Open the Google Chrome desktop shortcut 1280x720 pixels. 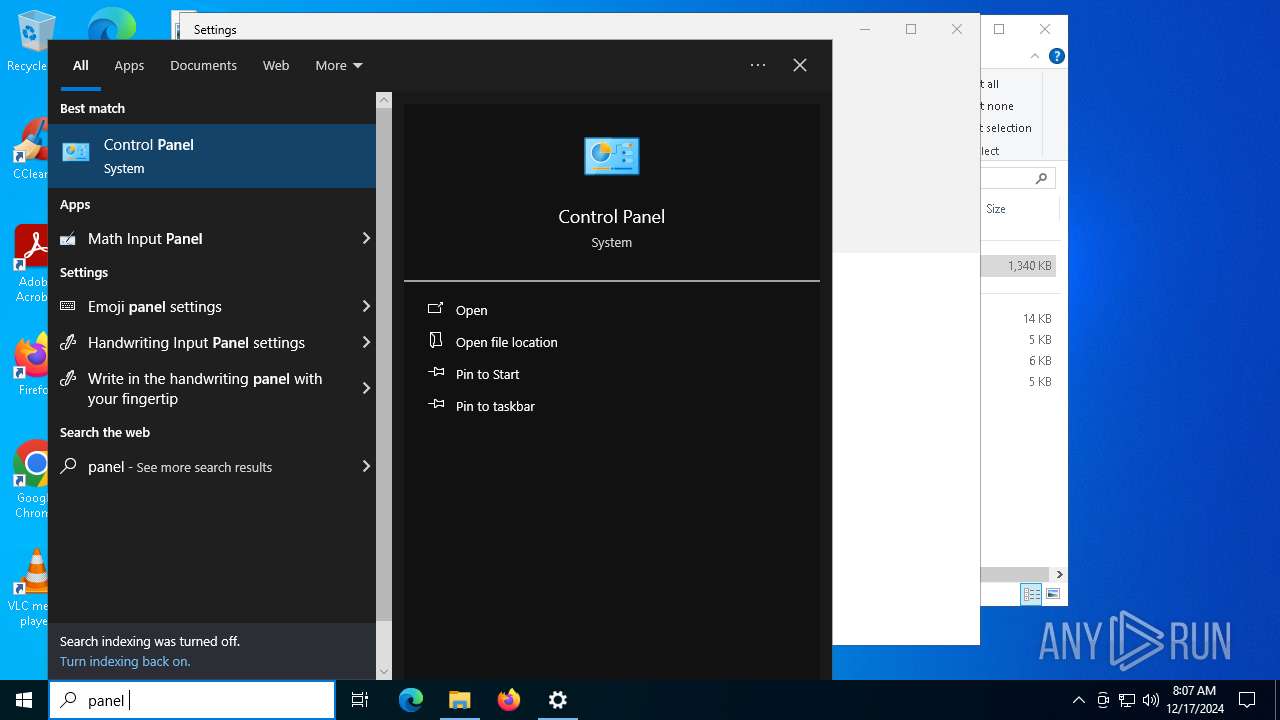[30, 480]
